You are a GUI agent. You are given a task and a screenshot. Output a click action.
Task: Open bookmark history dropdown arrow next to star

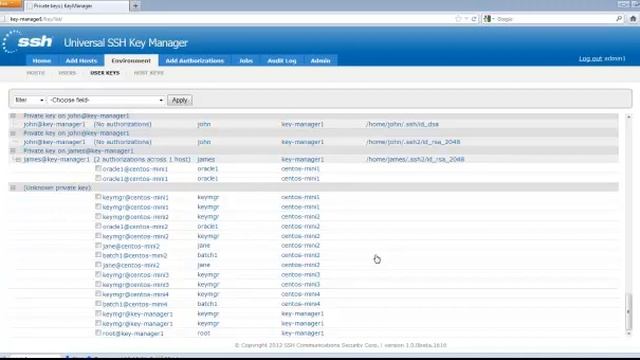pos(466,19)
